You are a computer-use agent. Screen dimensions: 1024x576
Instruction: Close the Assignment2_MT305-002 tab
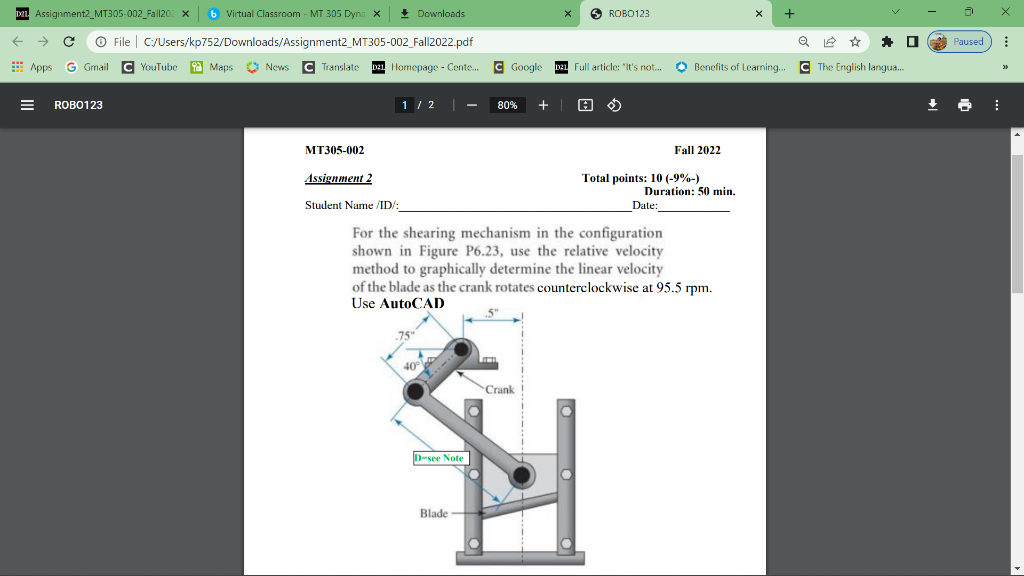[185, 14]
